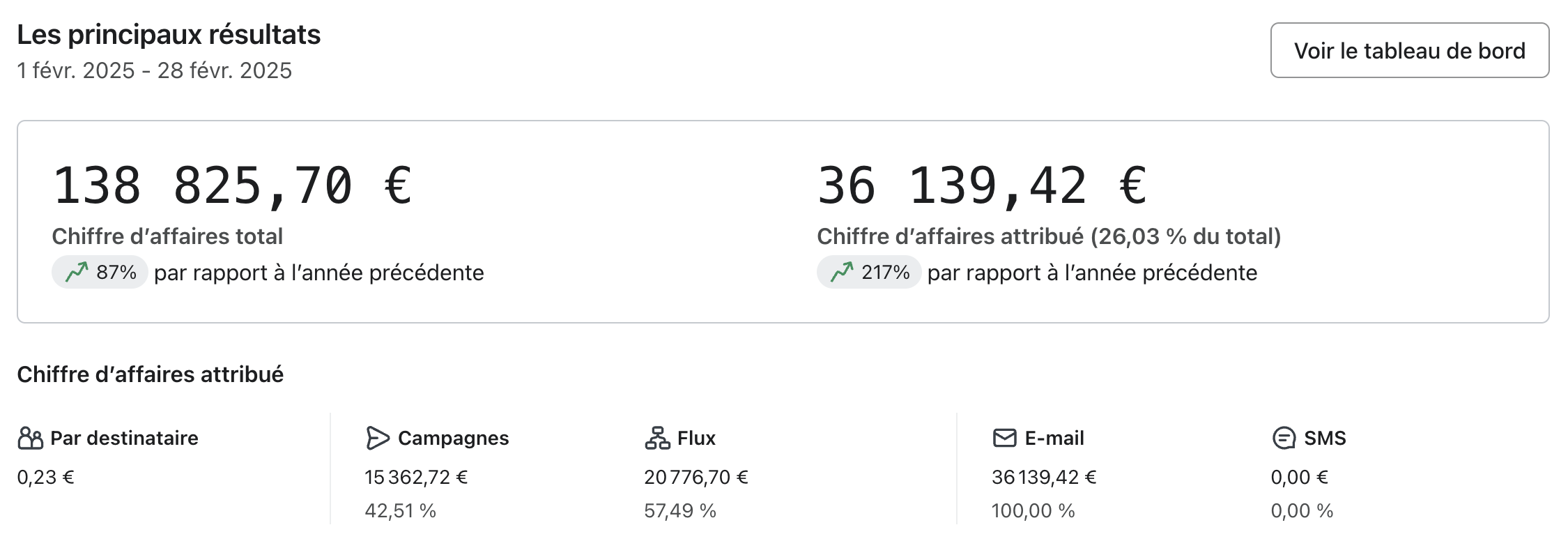The height and width of the screenshot is (548, 1568).
Task: Click the 100,00 % value under E-mail
Action: click(x=1033, y=510)
